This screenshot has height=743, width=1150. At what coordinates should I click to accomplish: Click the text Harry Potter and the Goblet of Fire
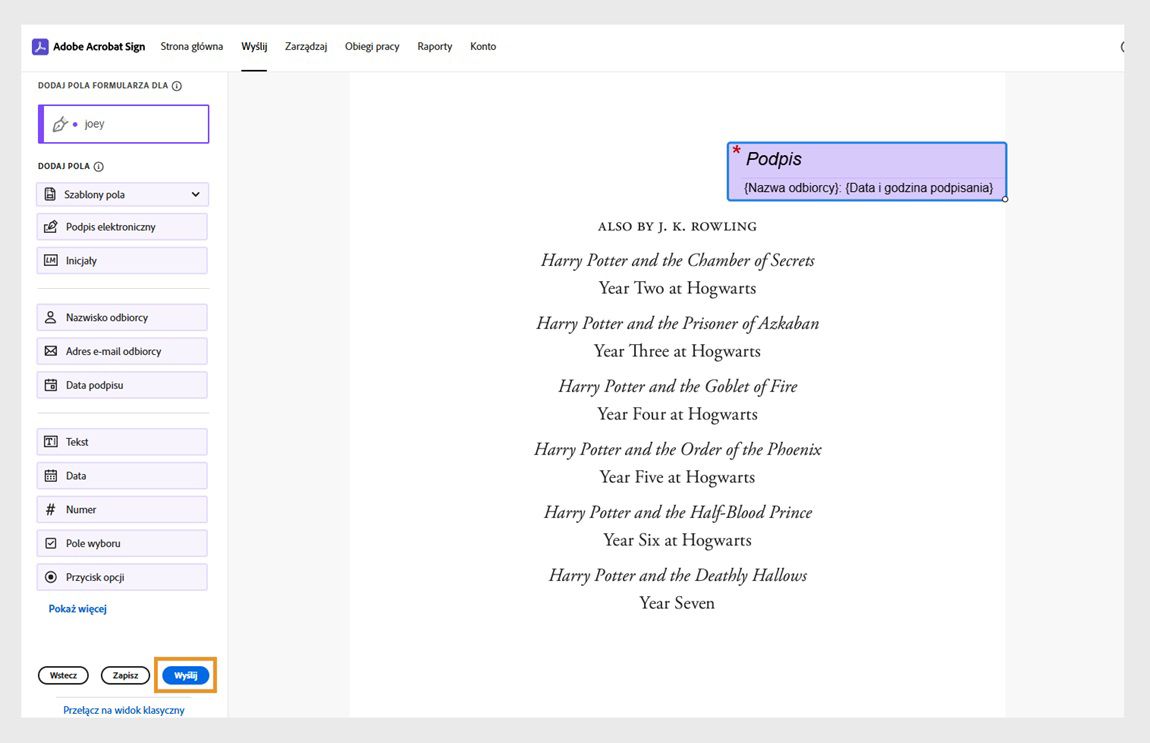(678, 387)
